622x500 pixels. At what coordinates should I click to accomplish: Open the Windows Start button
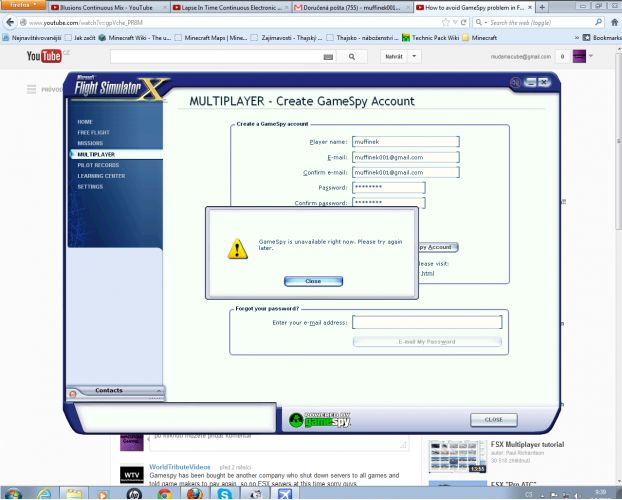pyautogui.click(x=12, y=494)
